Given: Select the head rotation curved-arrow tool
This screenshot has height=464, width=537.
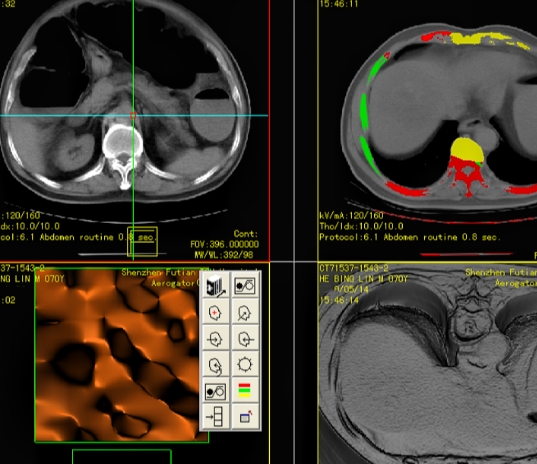Looking at the screenshot, I should (x=215, y=365).
